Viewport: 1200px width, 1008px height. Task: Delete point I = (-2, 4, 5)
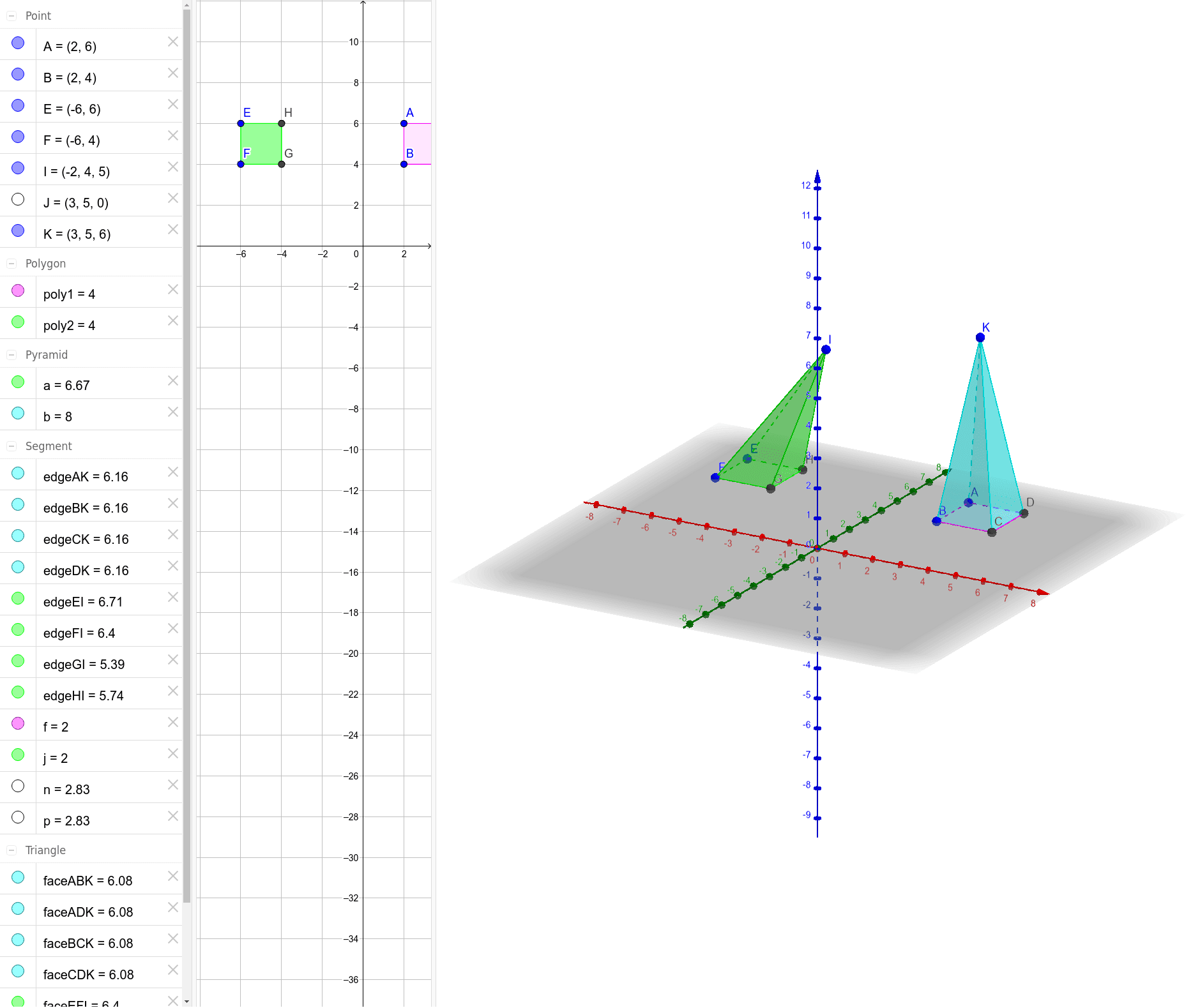[173, 167]
